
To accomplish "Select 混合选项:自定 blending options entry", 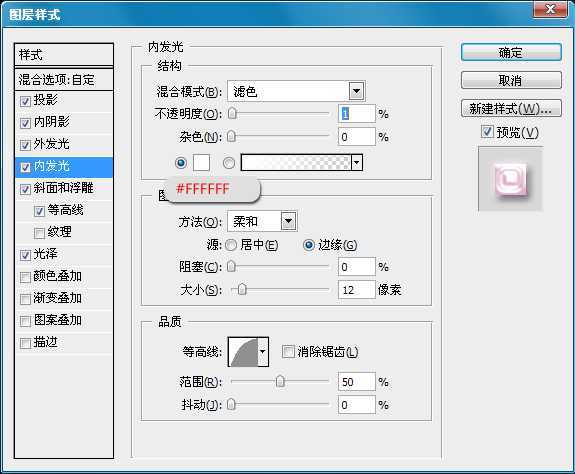I will (x=64, y=79).
